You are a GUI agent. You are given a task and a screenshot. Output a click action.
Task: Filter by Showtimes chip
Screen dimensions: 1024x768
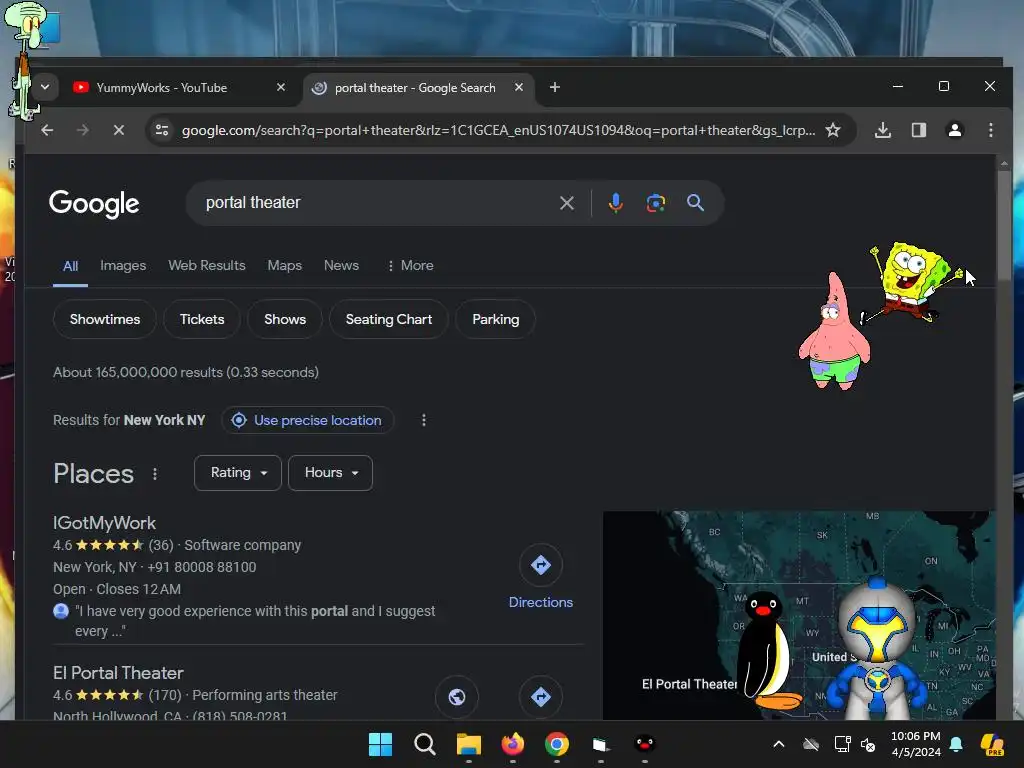[x=104, y=319]
